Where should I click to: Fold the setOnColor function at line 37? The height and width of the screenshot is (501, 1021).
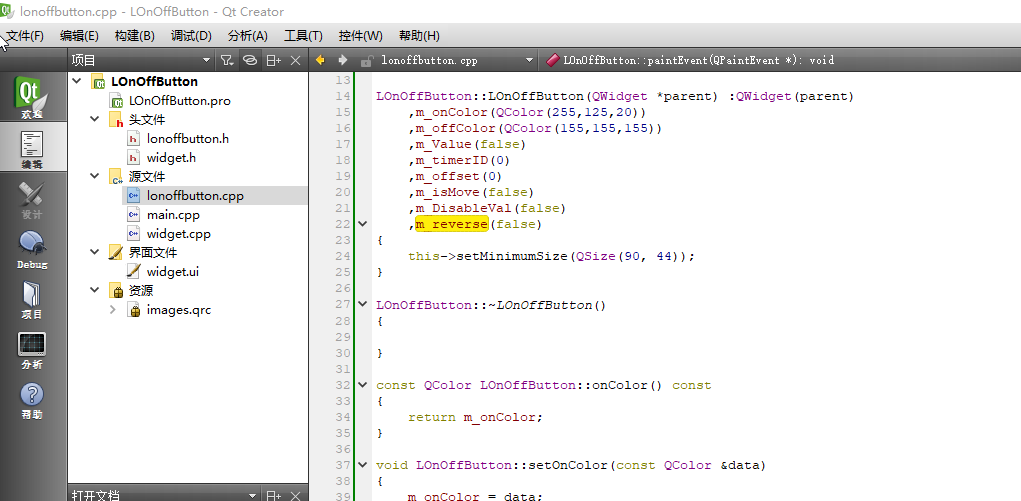click(363, 465)
